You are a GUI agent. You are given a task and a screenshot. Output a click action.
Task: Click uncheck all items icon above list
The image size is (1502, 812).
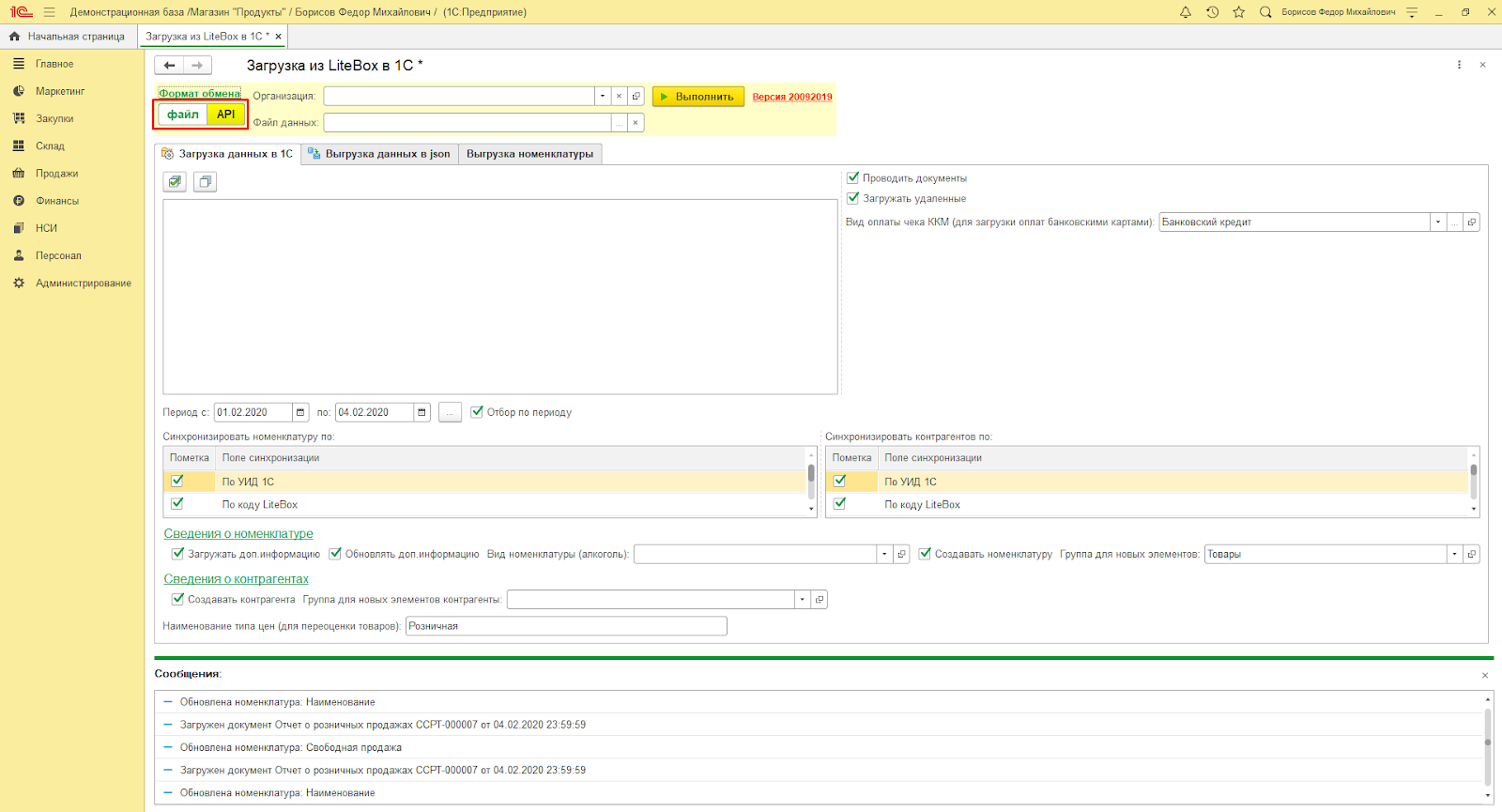tap(206, 182)
